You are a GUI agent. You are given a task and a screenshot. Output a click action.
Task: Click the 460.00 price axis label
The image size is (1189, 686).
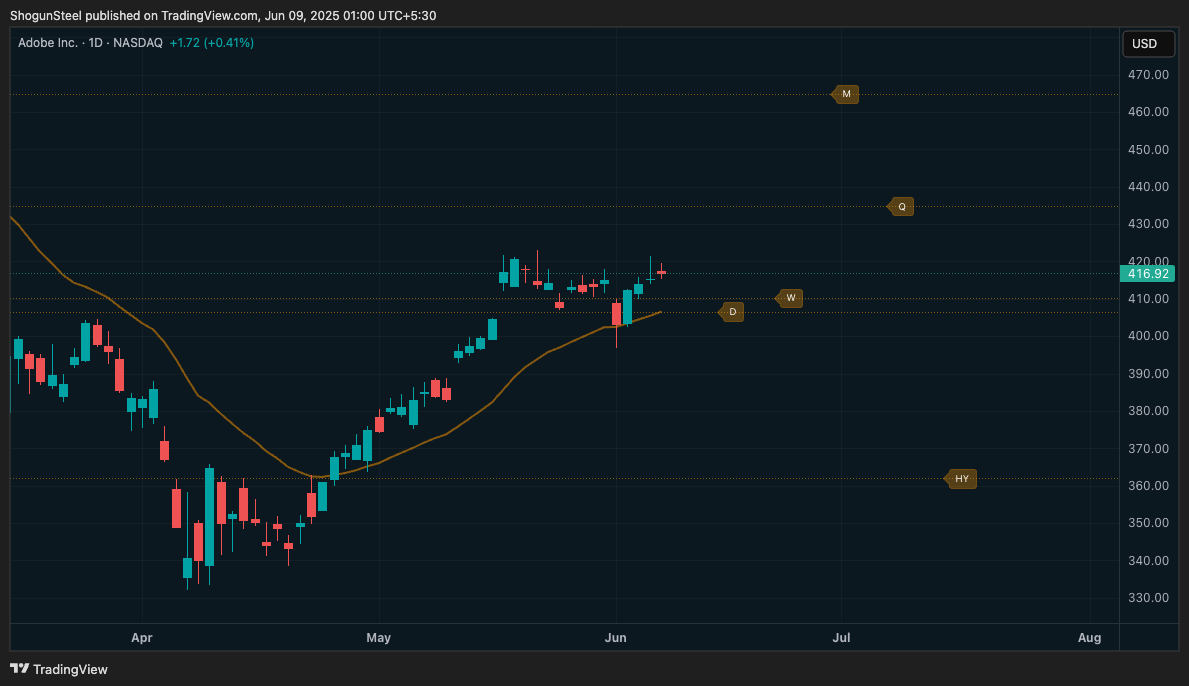1148,111
